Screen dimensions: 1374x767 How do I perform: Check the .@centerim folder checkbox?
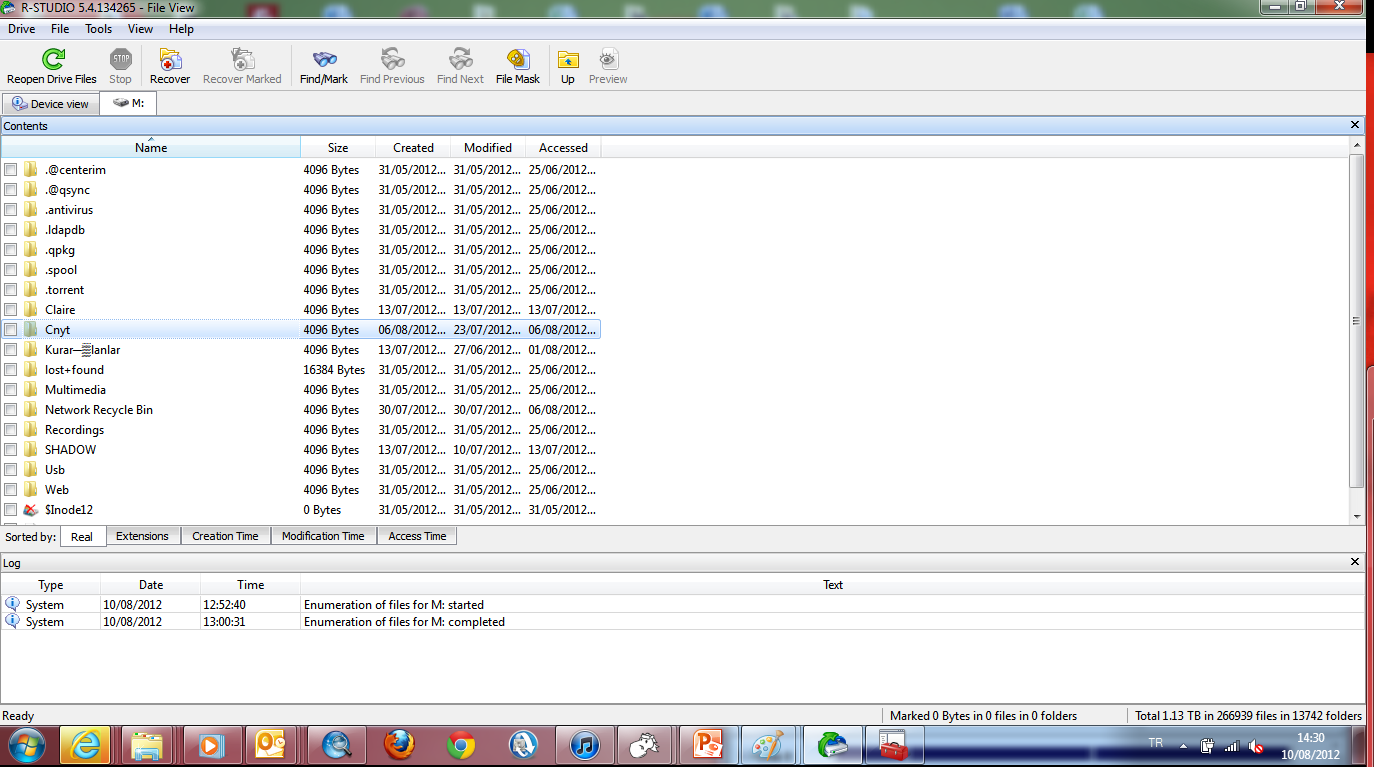[x=11, y=170]
